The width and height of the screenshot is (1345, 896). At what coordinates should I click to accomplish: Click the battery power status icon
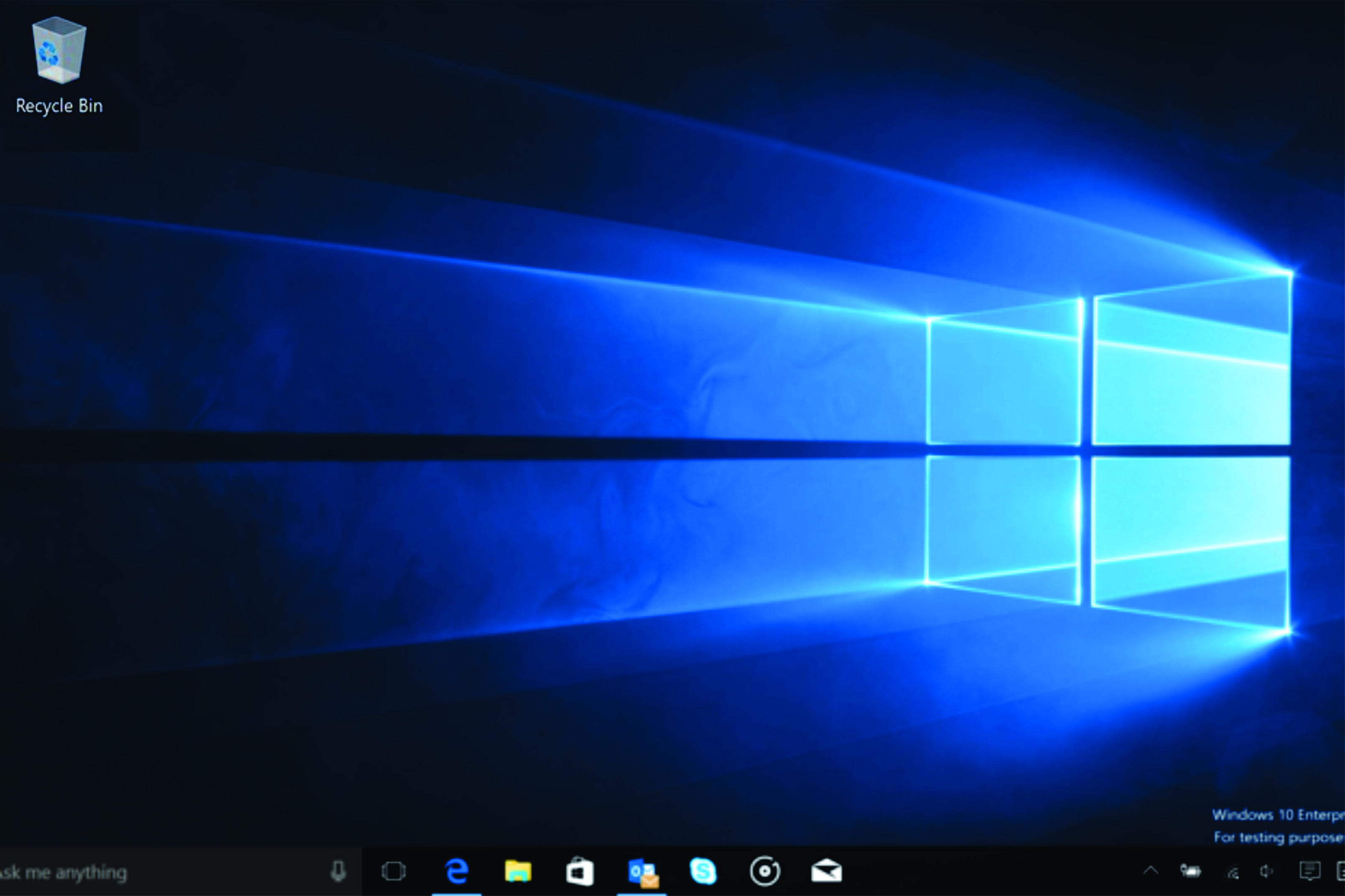pyautogui.click(x=1191, y=871)
